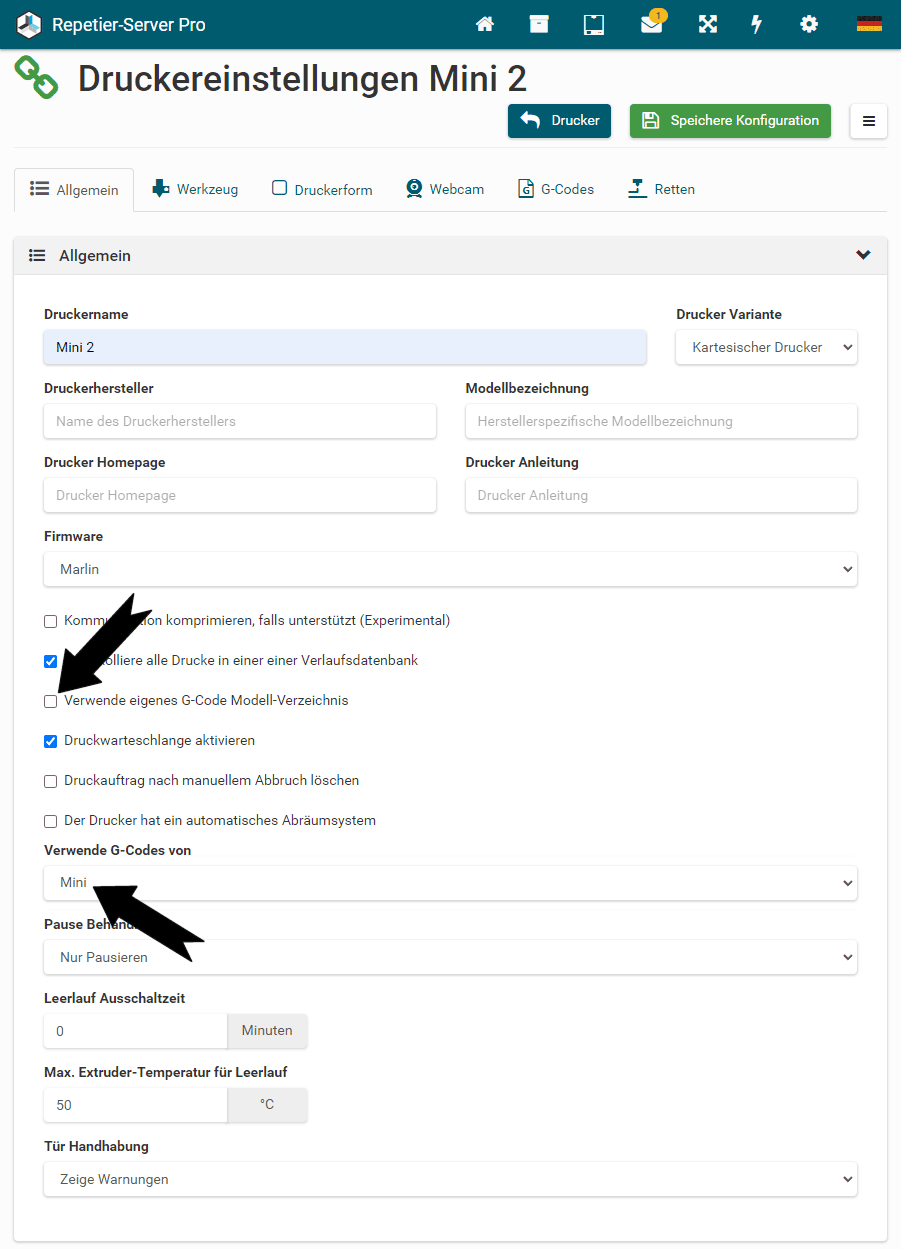
Task: Click the Max. Extruder-Temperatur für Leerlauf label
Action: tap(166, 1072)
